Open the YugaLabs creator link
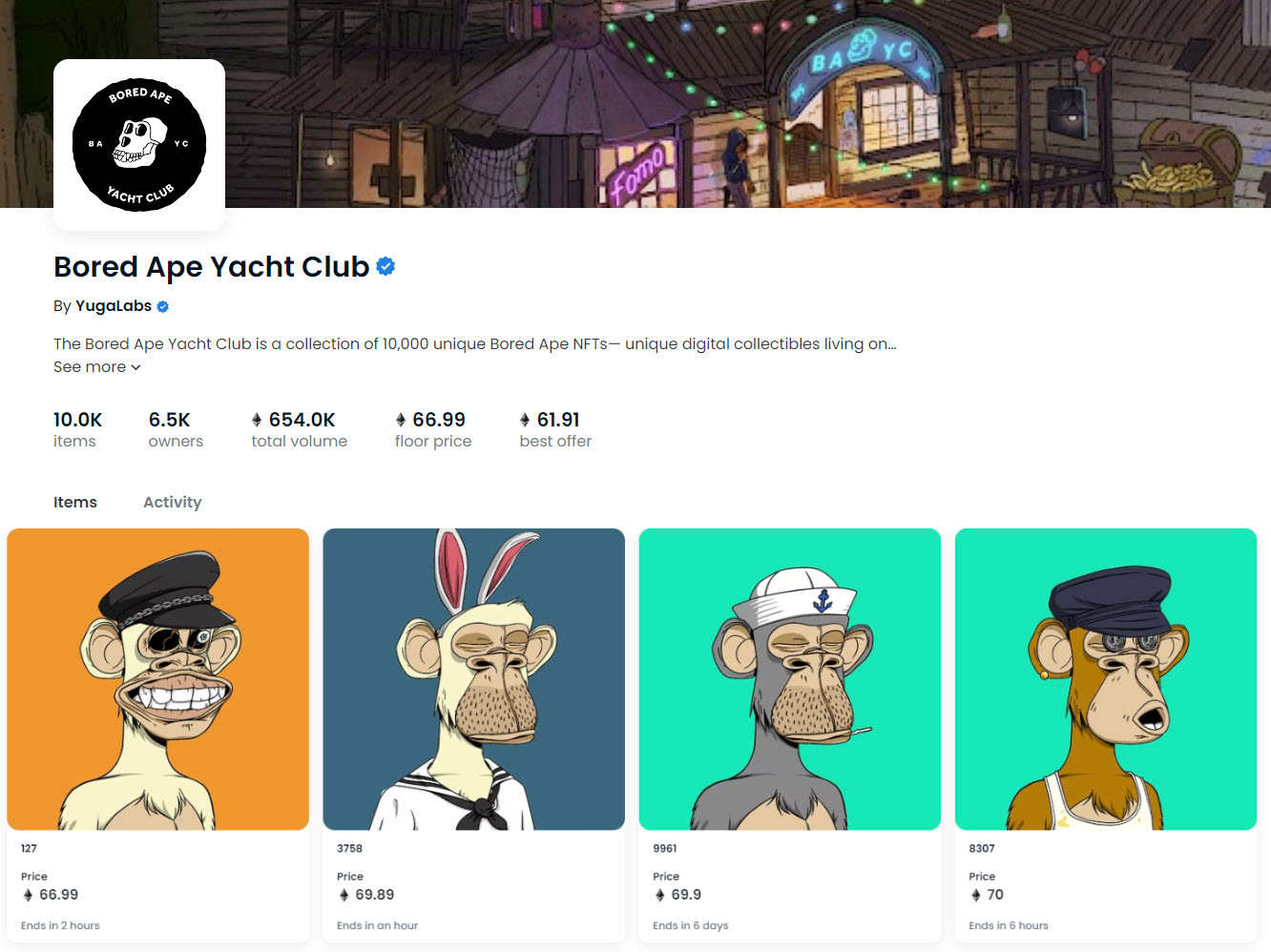The height and width of the screenshot is (952, 1271). coord(114,306)
